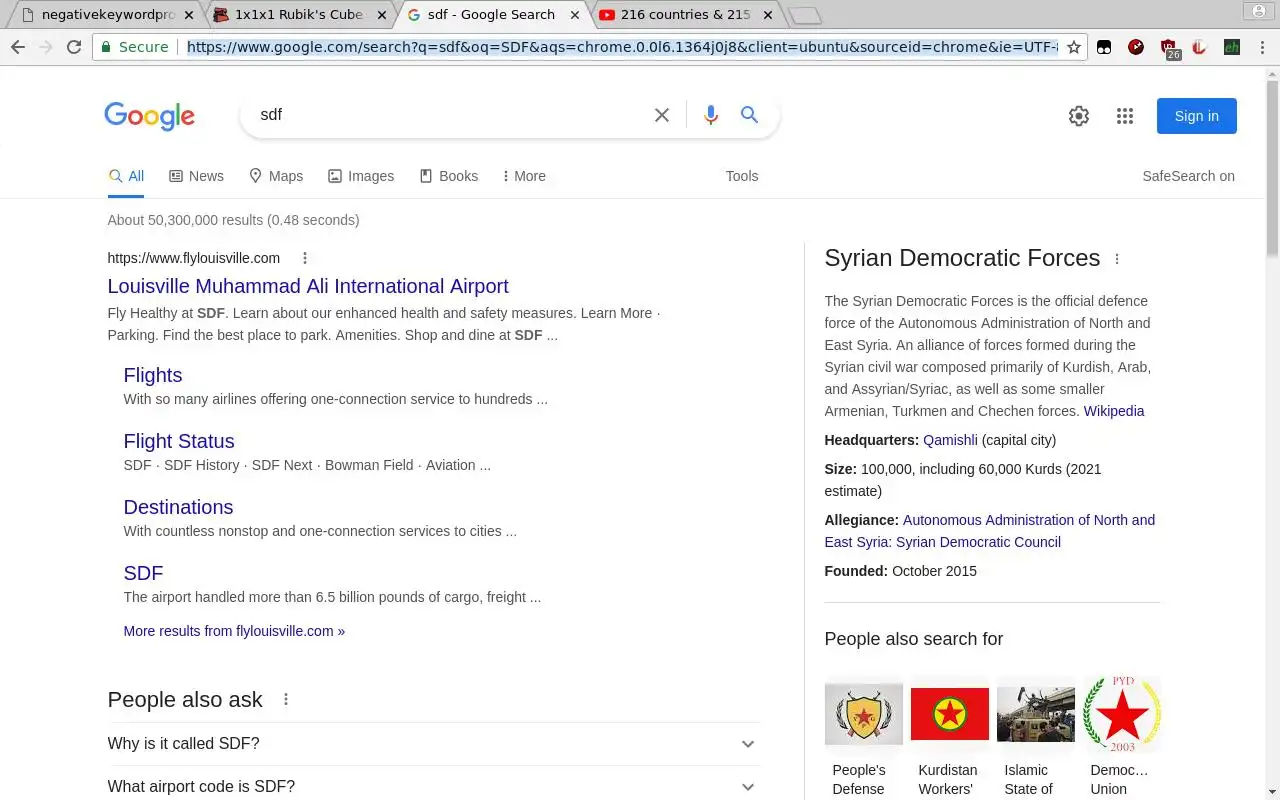
Task: Expand 'What airport code is SDF?' question
Action: (433, 786)
